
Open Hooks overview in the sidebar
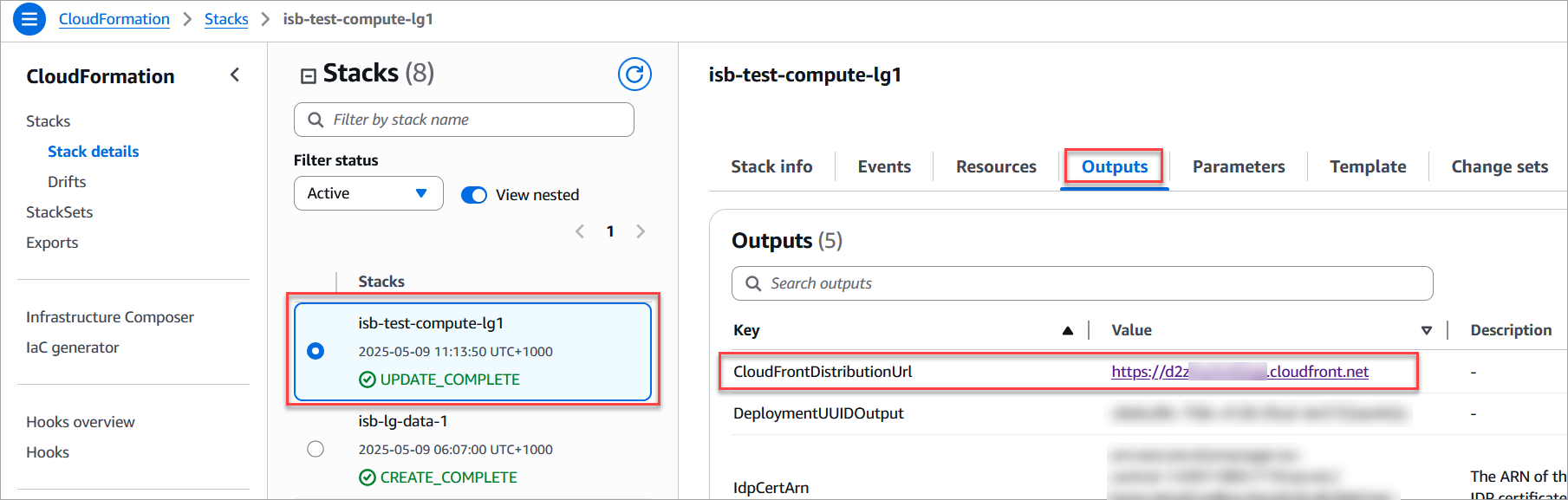coord(81,422)
